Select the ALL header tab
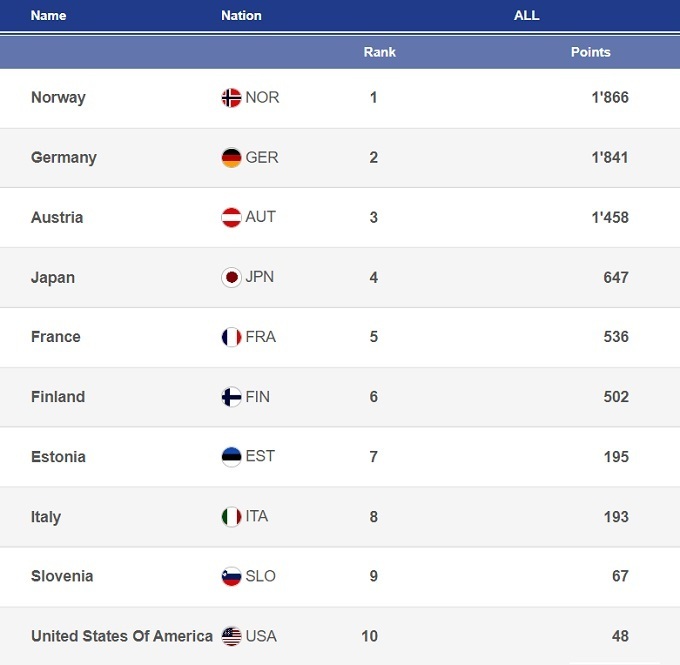This screenshot has height=665, width=680. coord(526,16)
